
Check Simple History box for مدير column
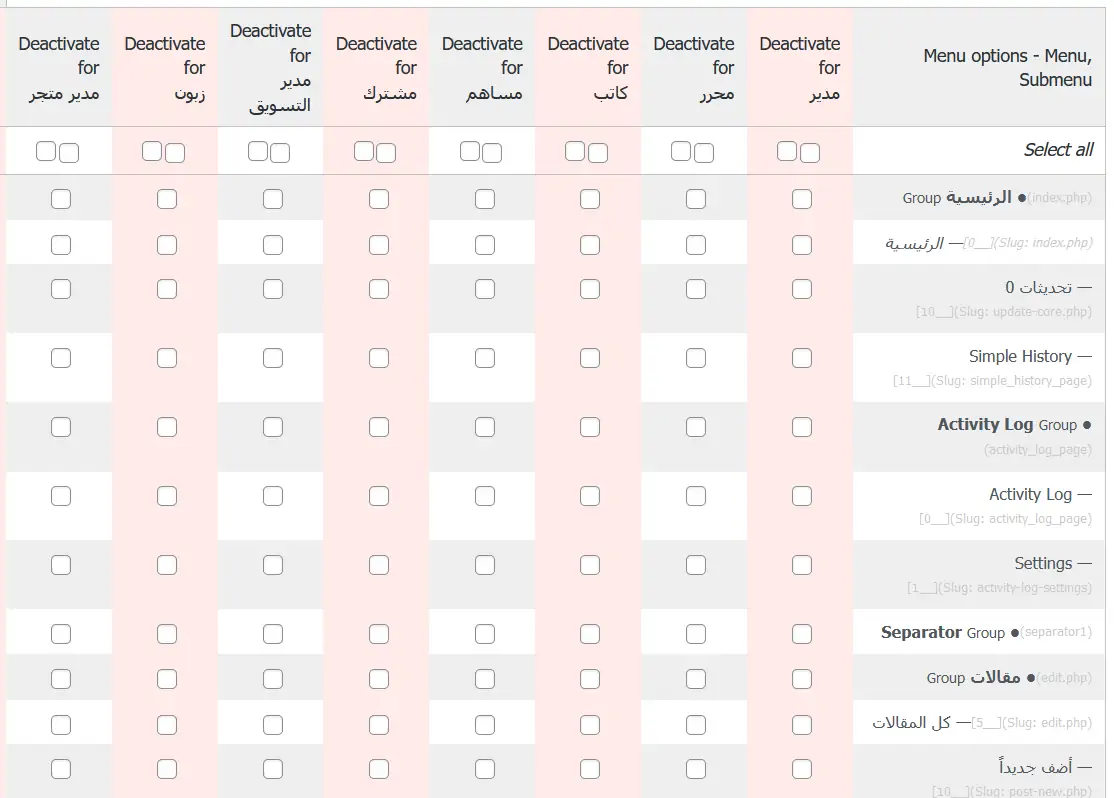click(802, 358)
